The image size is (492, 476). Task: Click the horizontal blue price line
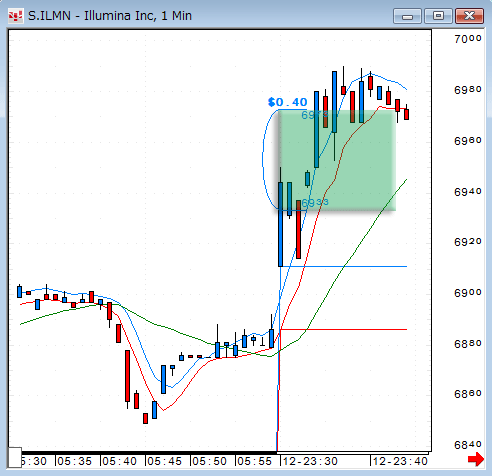click(x=343, y=266)
